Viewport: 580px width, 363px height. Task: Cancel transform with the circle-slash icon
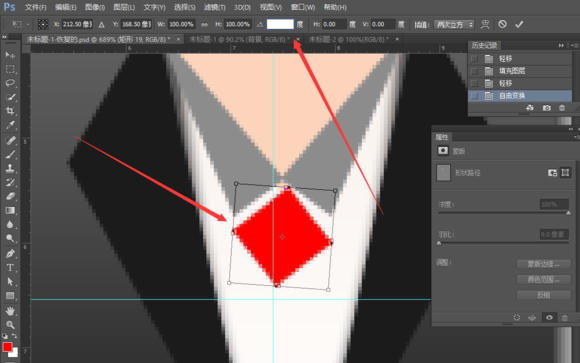502,24
